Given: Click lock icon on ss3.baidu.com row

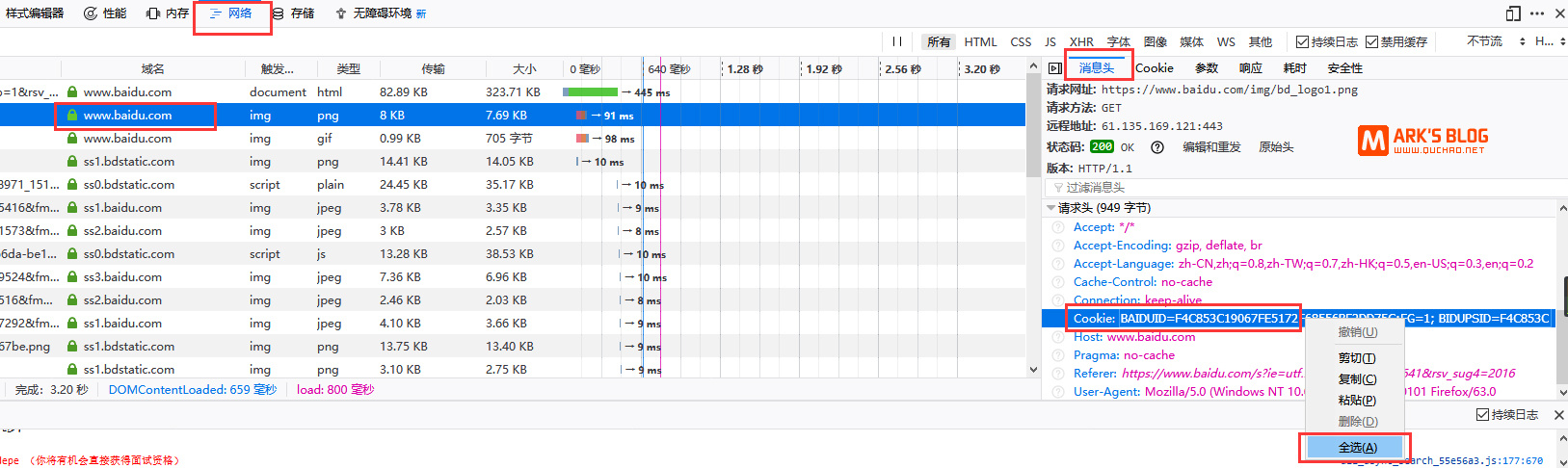Looking at the screenshot, I should (72, 277).
